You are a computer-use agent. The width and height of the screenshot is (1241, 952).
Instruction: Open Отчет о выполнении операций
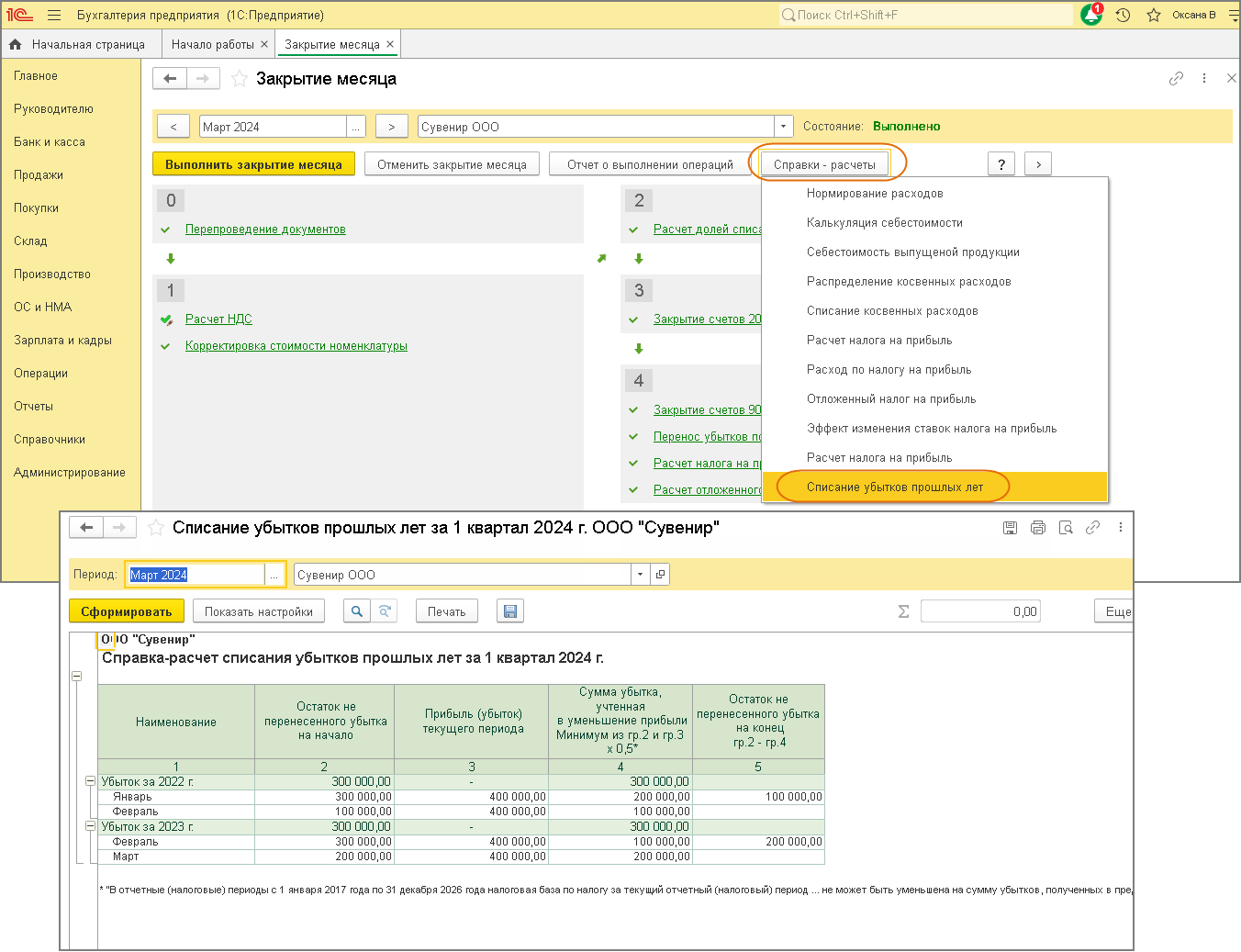(650, 164)
